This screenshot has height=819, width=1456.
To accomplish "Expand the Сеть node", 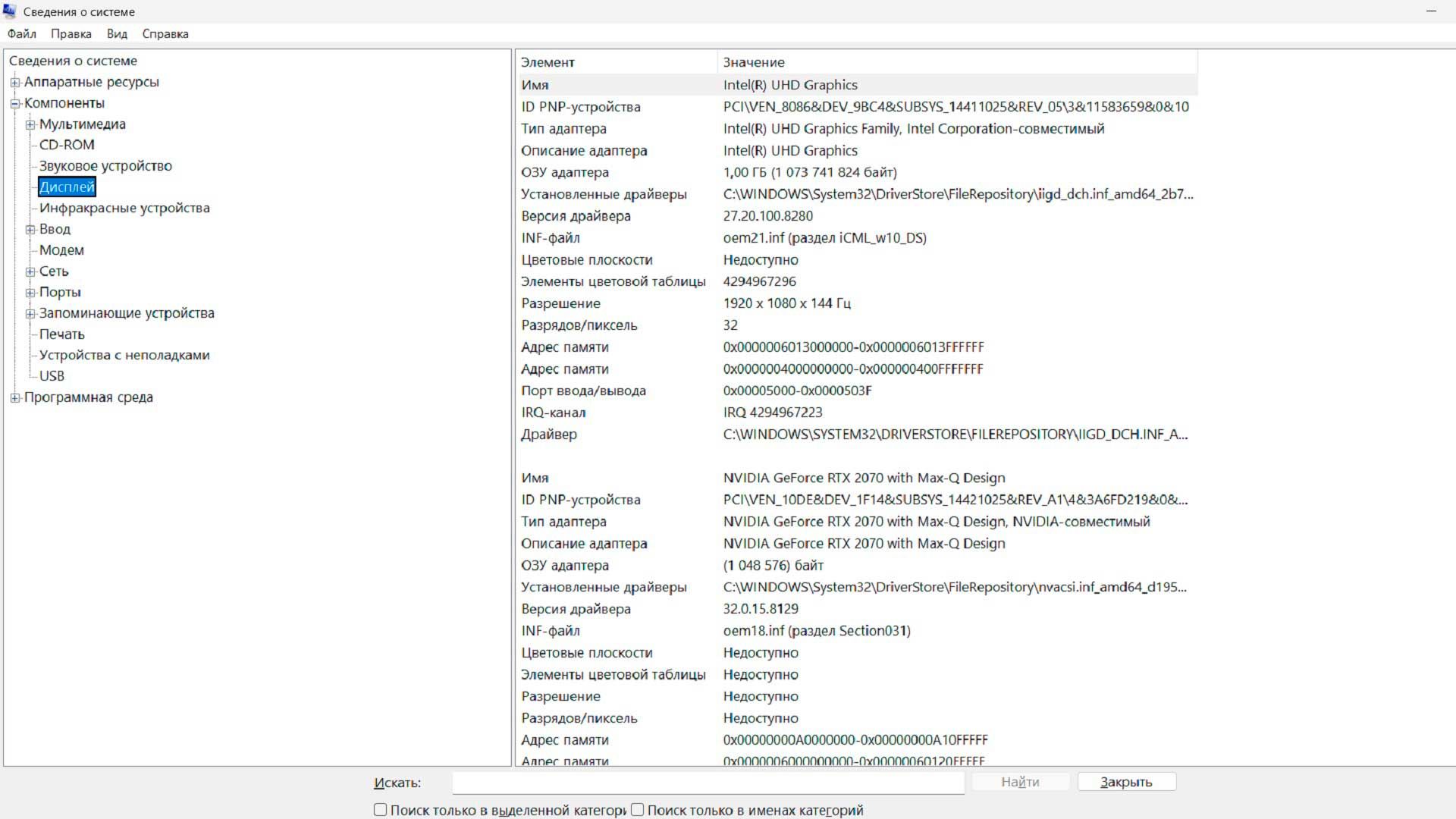I will tap(30, 271).
